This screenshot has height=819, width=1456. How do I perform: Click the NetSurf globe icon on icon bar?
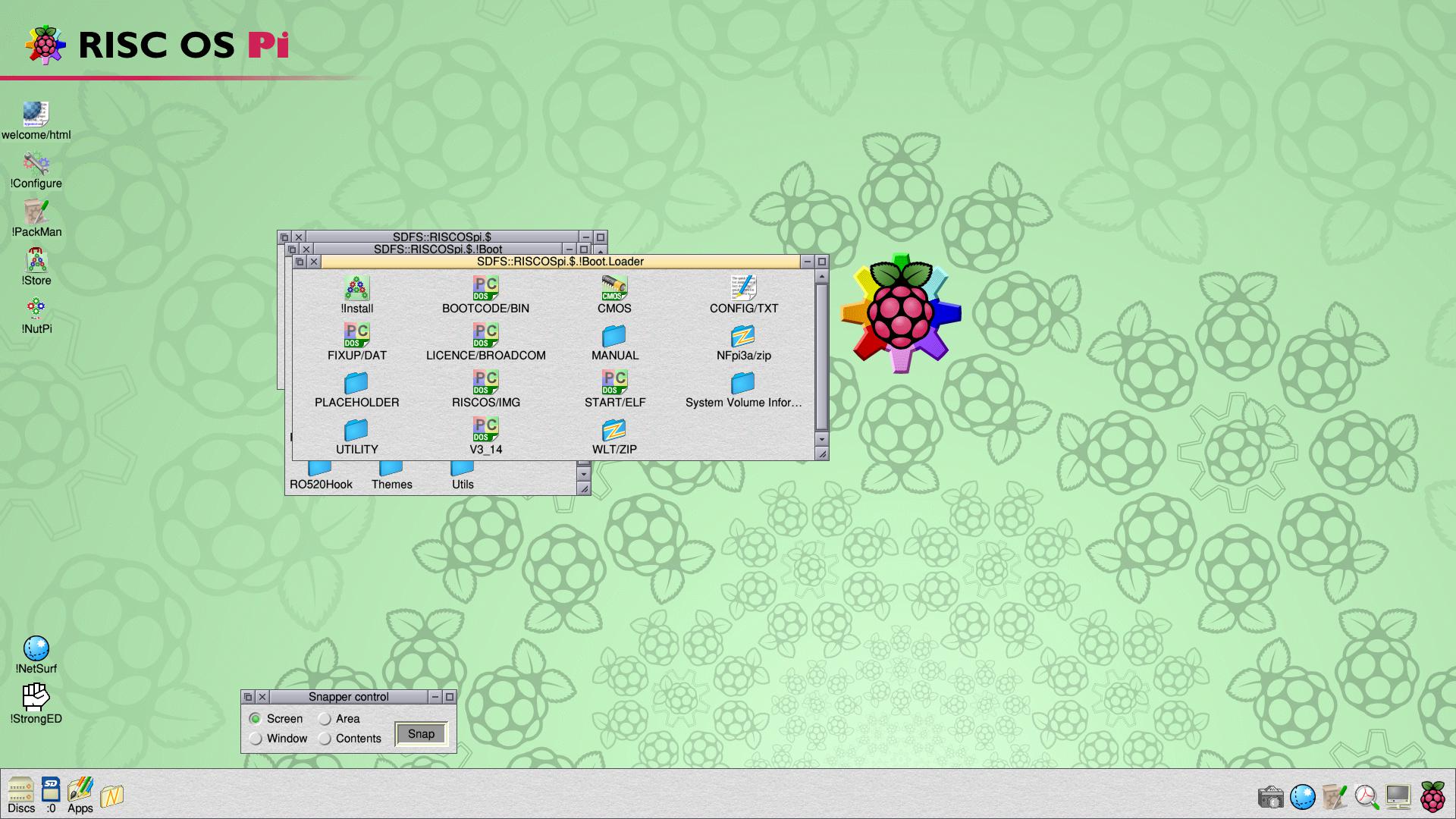click(1303, 796)
